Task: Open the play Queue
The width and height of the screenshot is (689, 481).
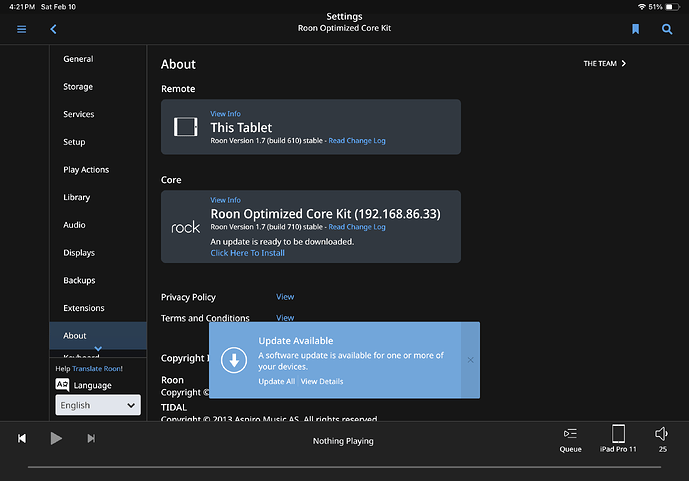Action: (570, 440)
